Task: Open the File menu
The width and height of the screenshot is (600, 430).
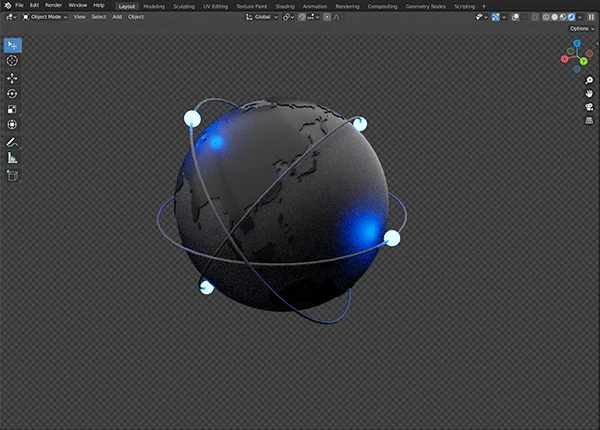Action: click(x=19, y=5)
